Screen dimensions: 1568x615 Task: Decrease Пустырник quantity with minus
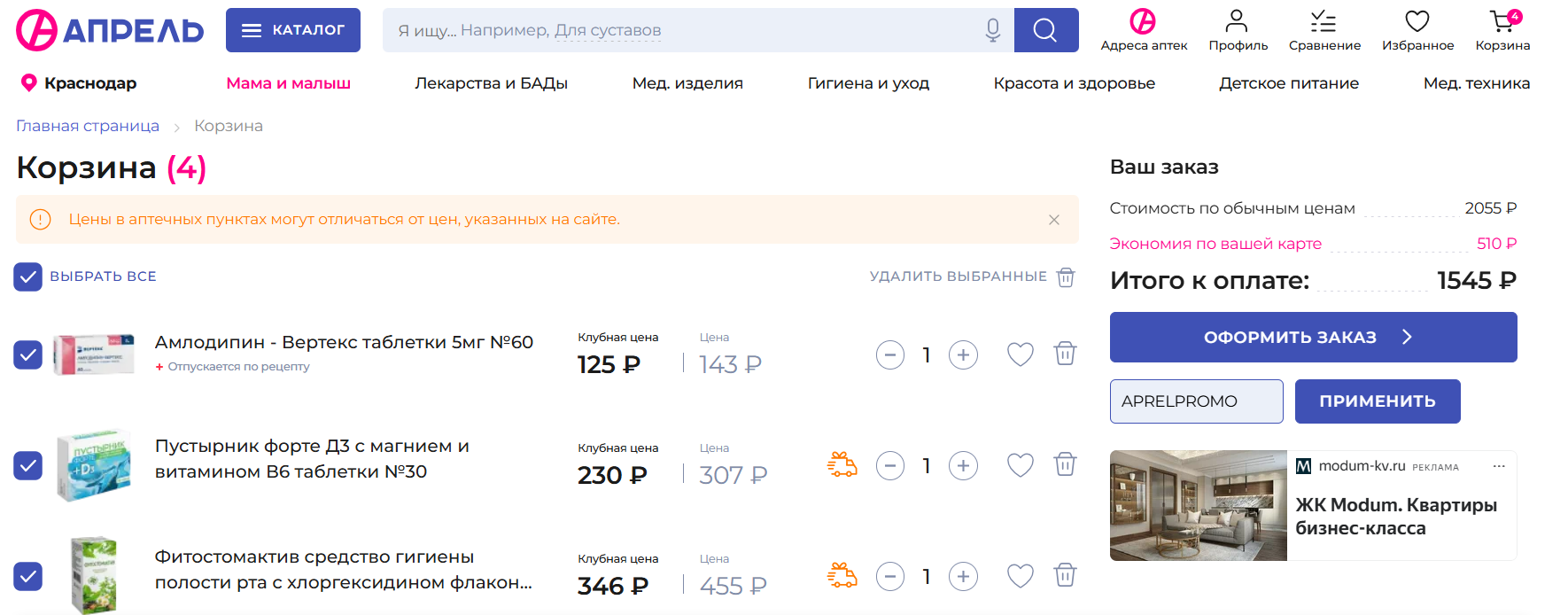[890, 465]
